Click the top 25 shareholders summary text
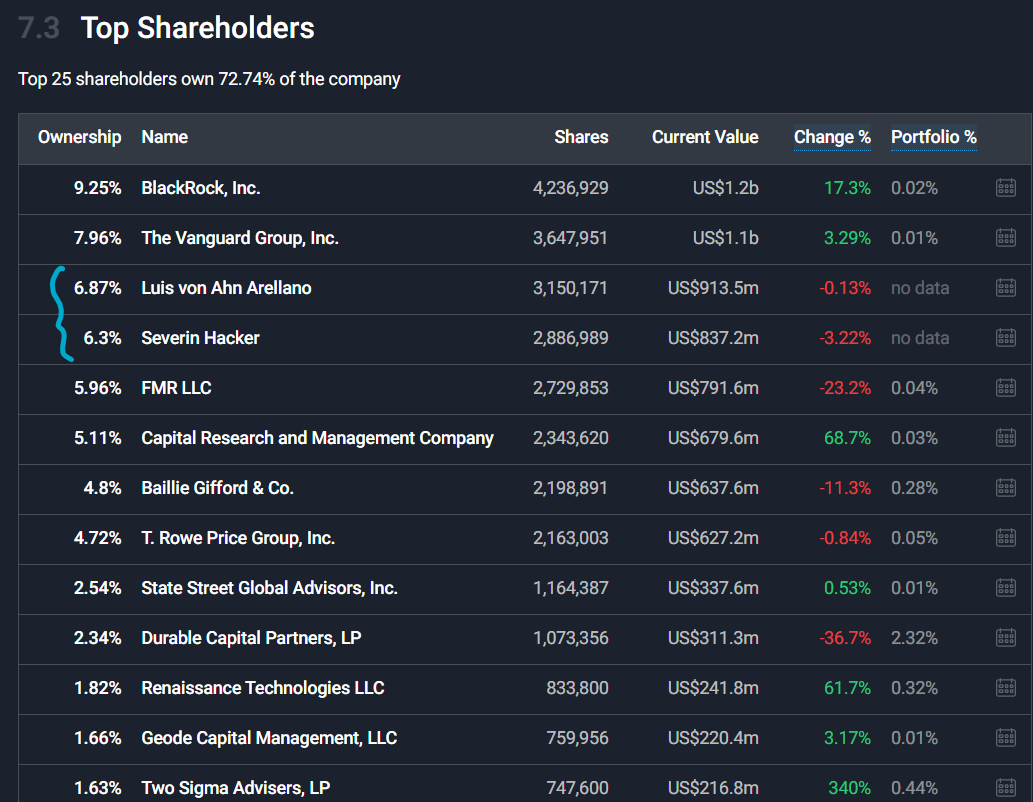 coord(209,79)
